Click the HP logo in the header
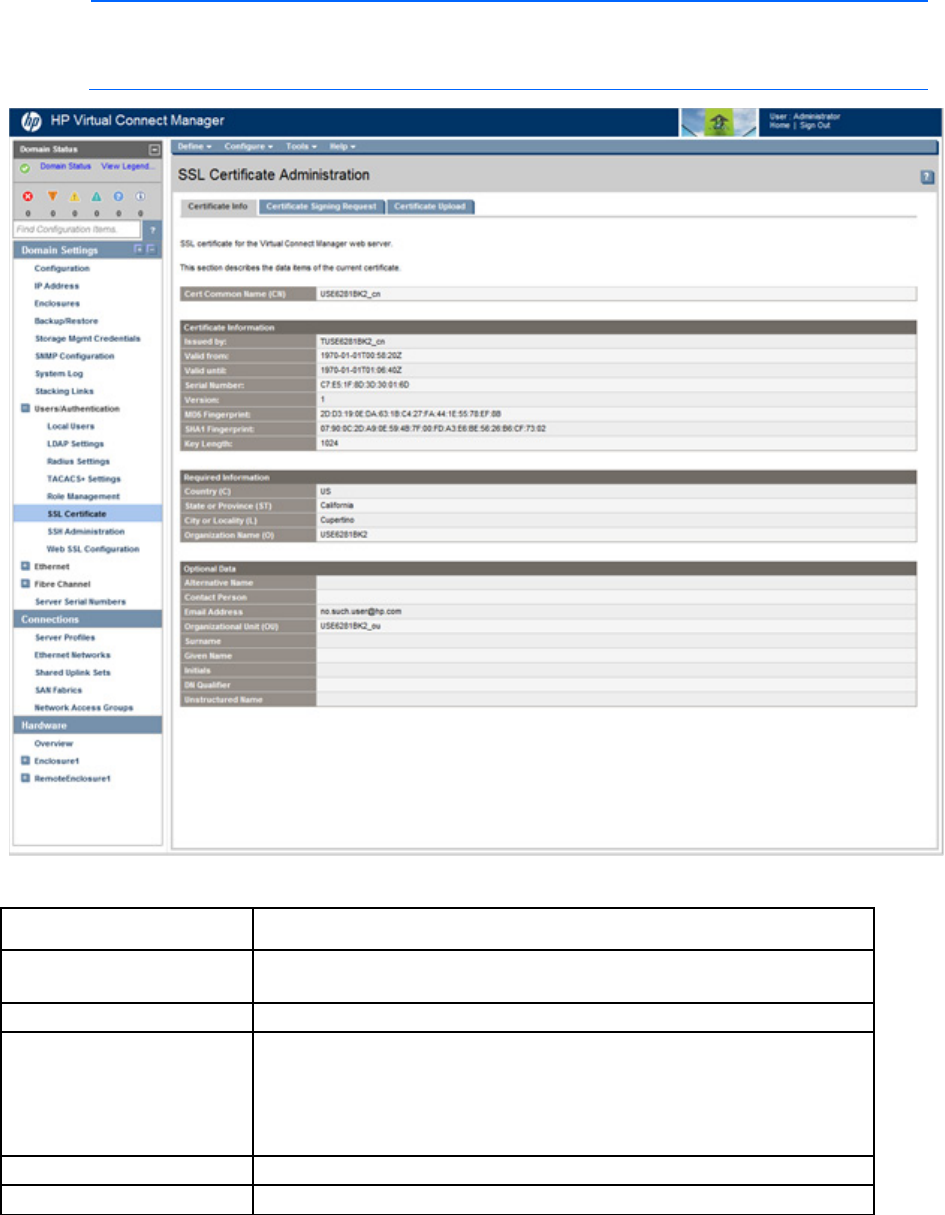This screenshot has width=945, height=1215. pyautogui.click(x=31, y=122)
